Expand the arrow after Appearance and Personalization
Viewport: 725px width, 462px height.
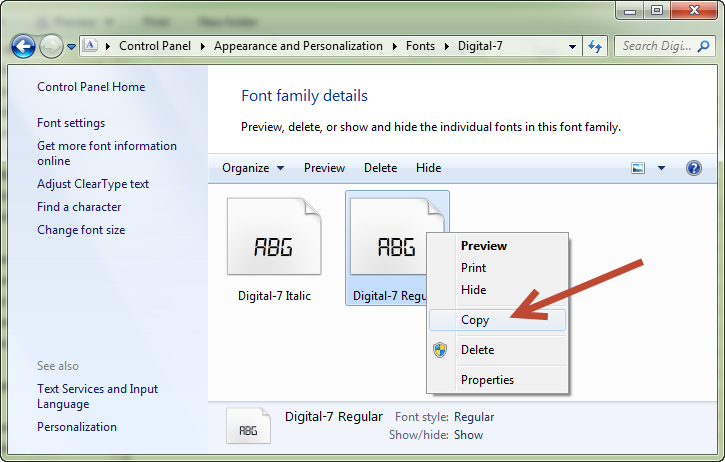click(395, 46)
